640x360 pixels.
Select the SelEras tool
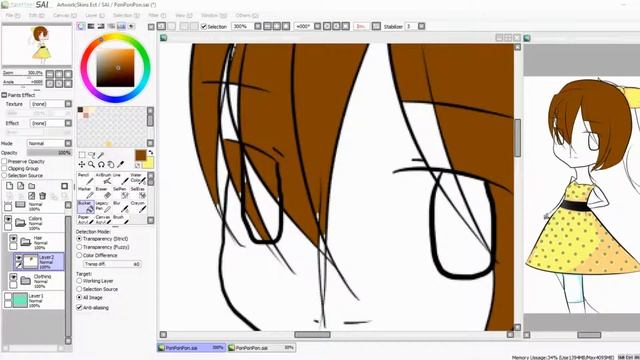[x=138, y=193]
